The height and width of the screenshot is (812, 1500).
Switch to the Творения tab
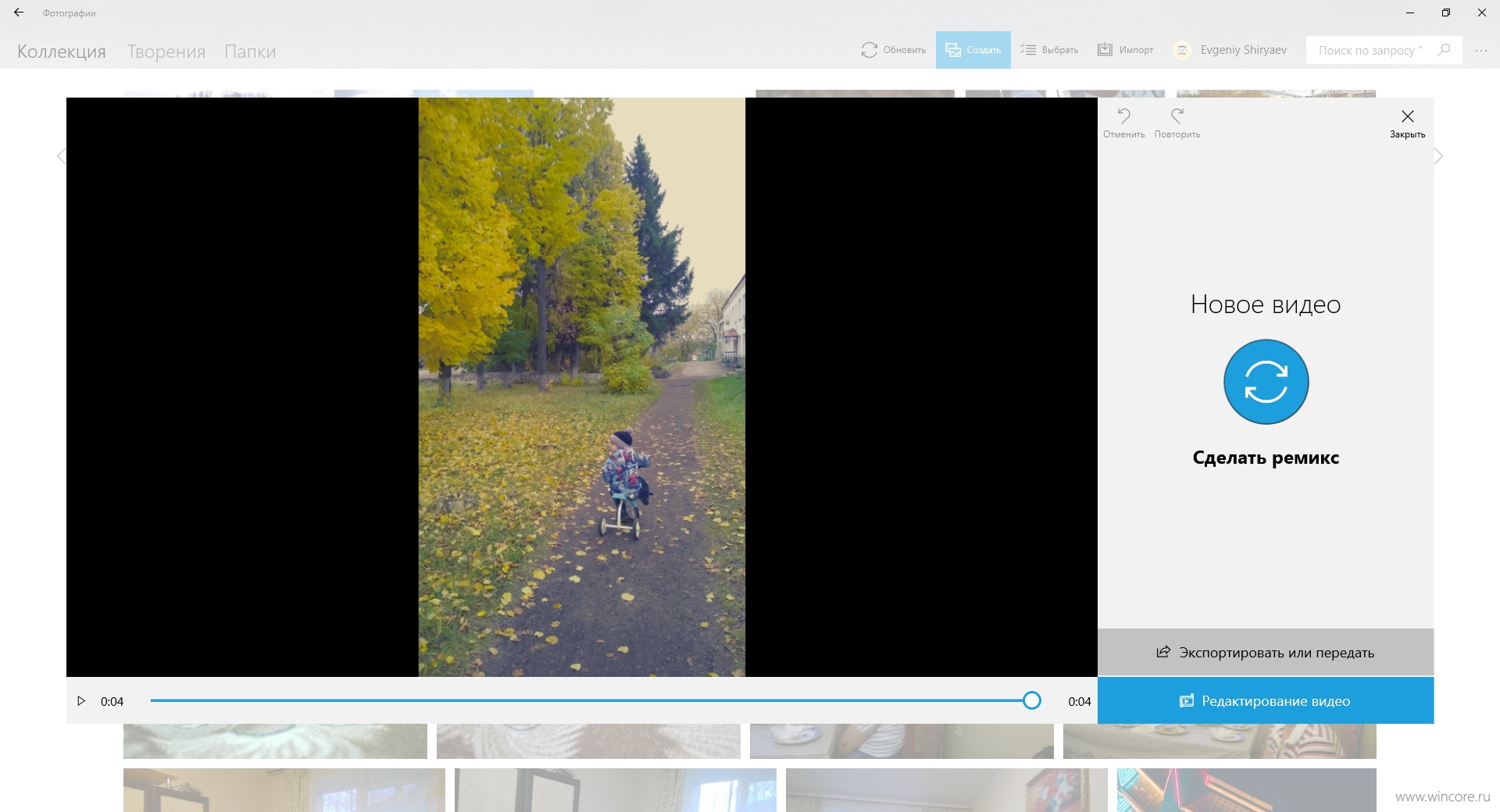166,52
